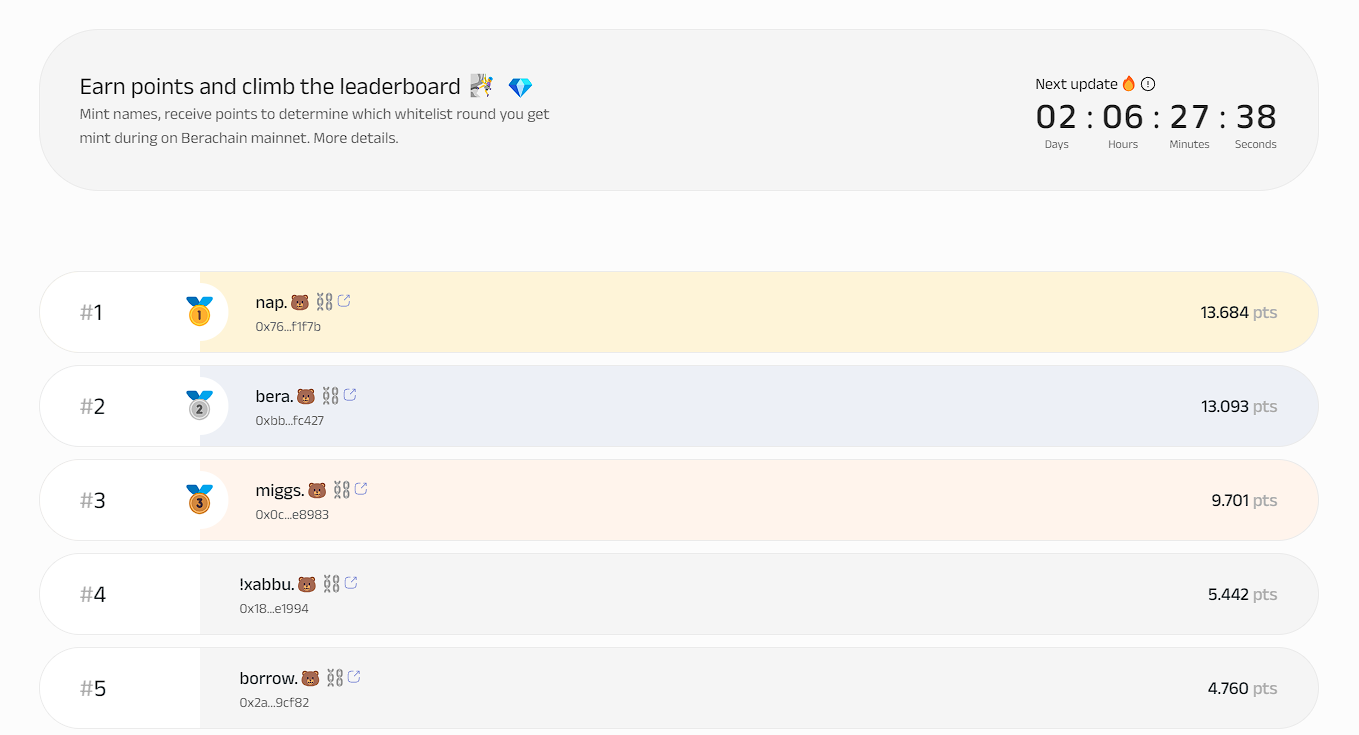
Task: Open the More details link
Action: [x=355, y=138]
